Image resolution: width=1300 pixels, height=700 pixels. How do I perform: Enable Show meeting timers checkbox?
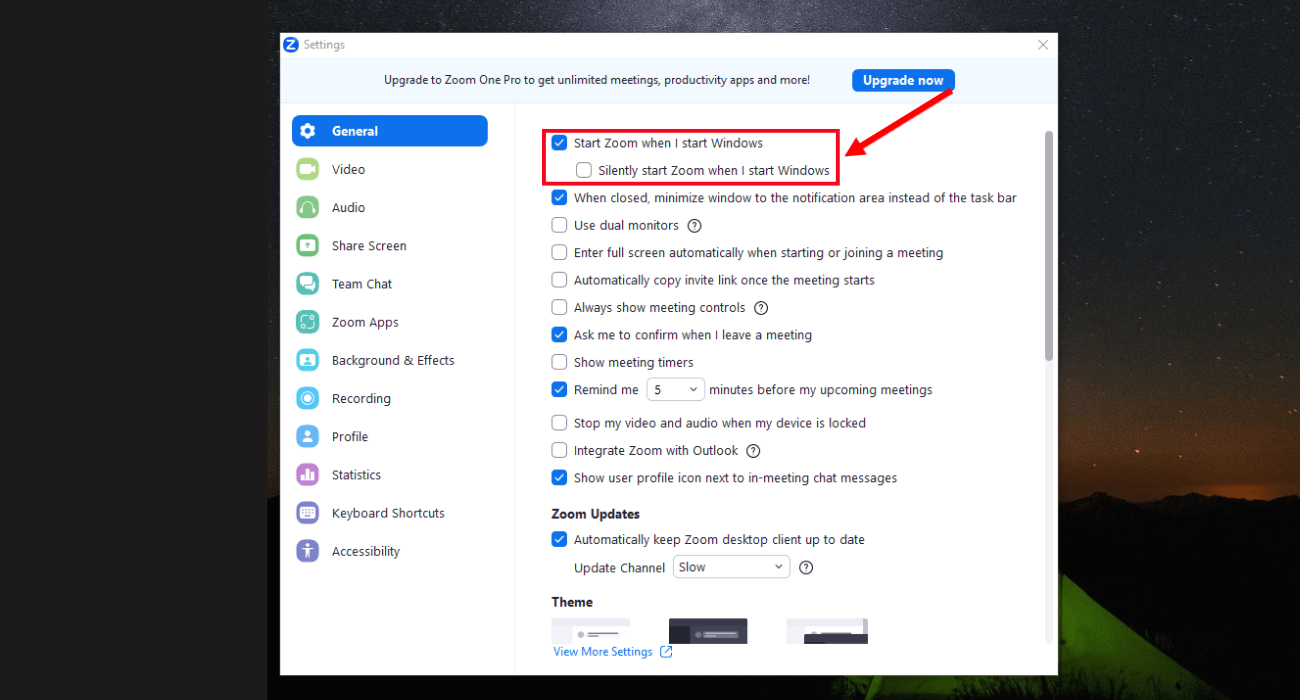(x=559, y=362)
